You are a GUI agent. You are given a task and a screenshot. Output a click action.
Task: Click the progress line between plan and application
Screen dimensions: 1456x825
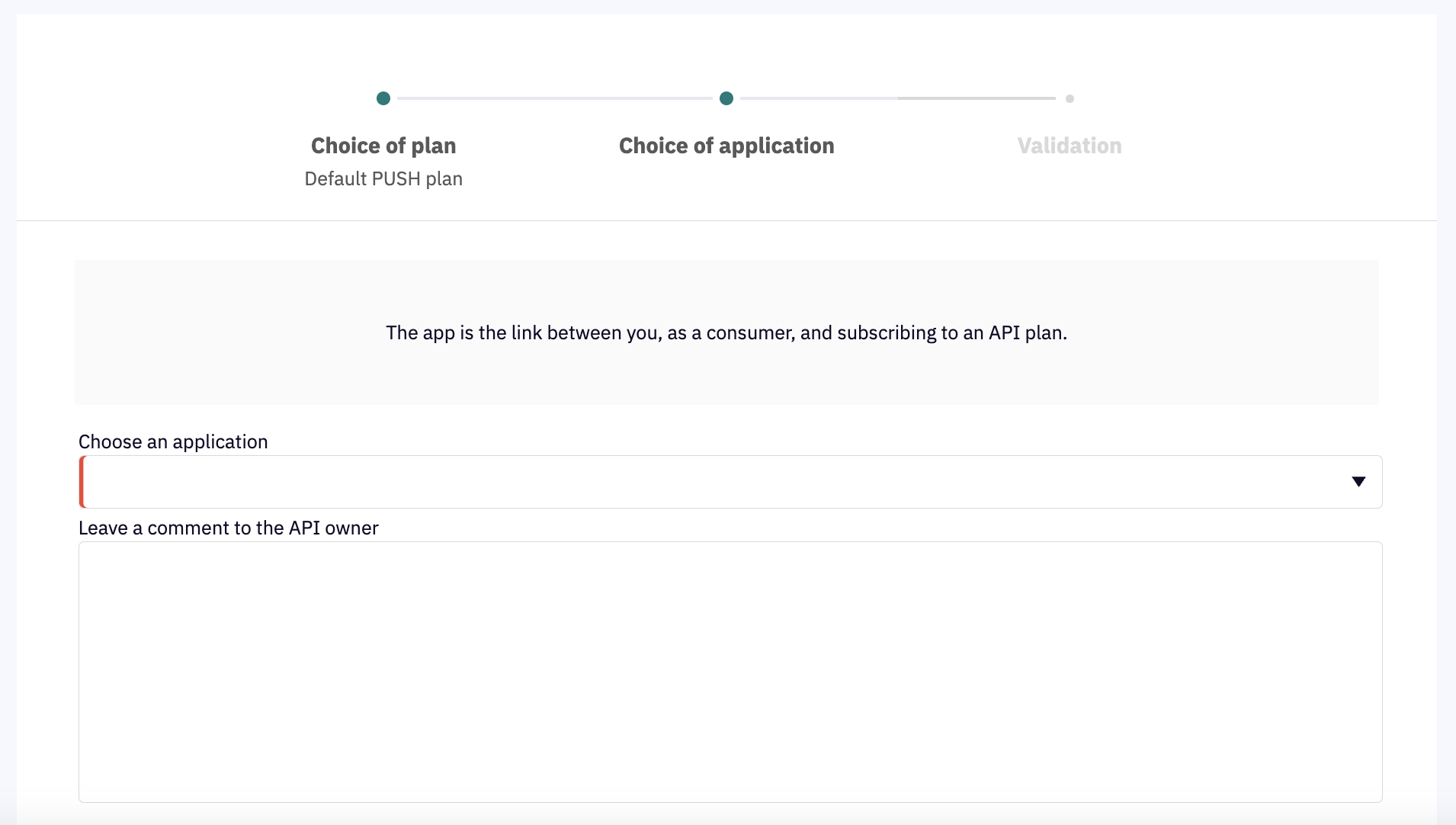555,98
